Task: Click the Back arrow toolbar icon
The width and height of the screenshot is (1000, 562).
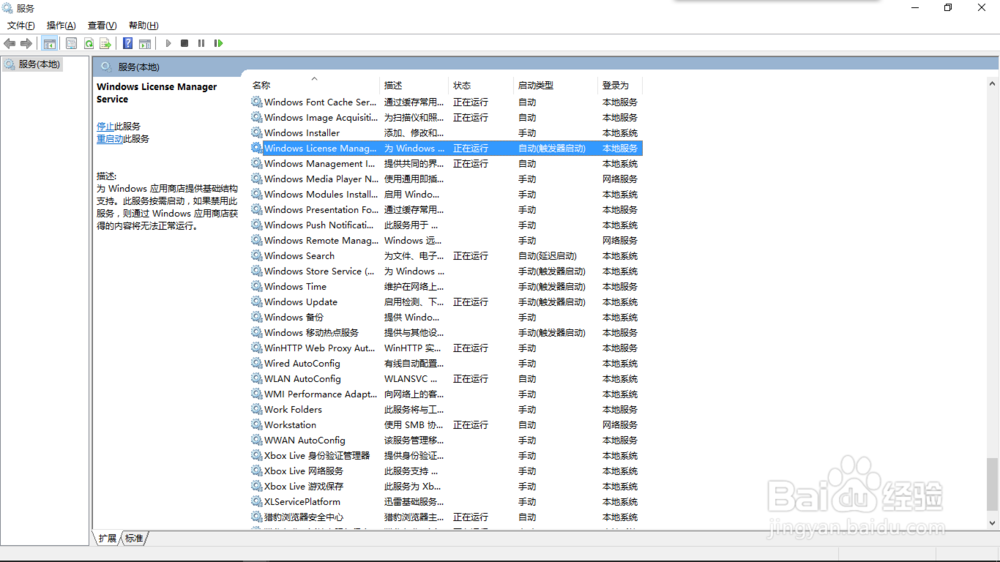Action: pyautogui.click(x=10, y=43)
